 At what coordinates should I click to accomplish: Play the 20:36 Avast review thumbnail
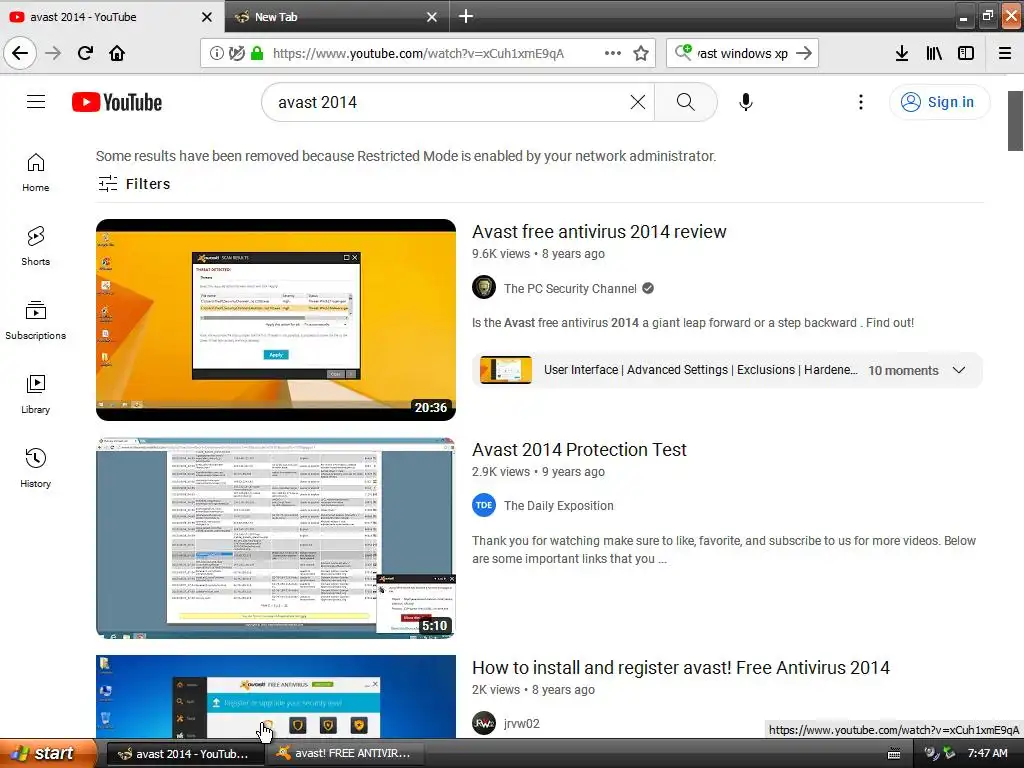click(x=276, y=320)
